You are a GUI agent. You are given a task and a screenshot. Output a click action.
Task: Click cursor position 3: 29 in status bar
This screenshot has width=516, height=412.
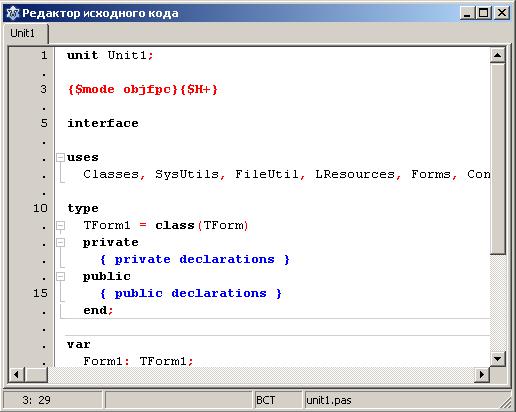[x=37, y=400]
